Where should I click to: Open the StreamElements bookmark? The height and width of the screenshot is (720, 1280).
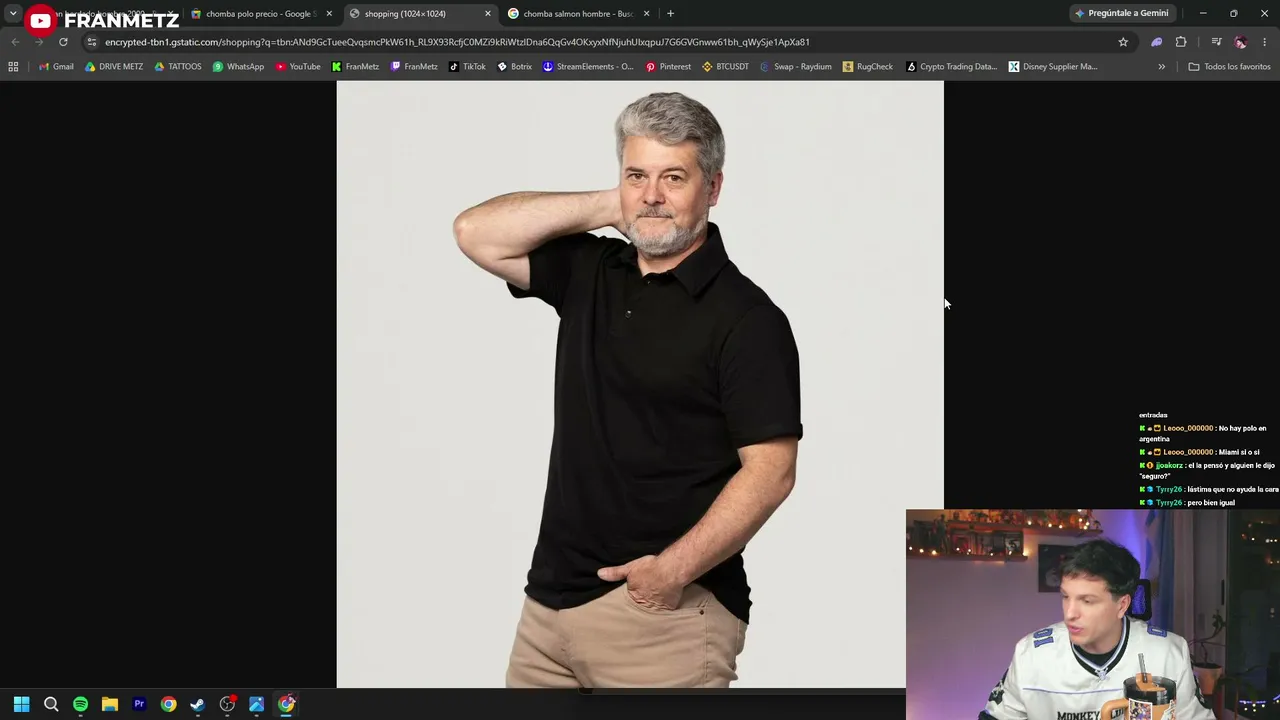588,67
